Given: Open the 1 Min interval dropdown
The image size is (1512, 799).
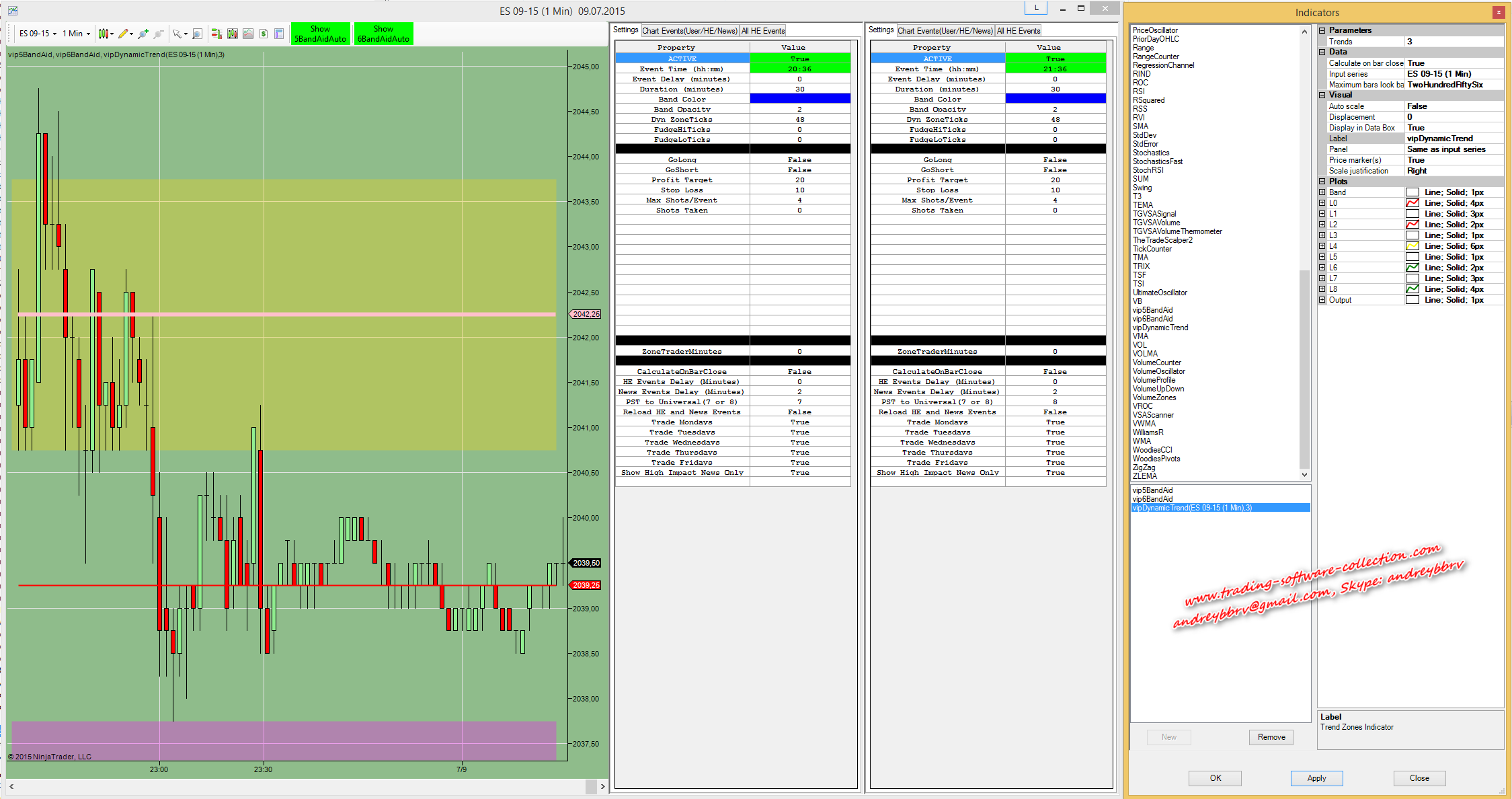Looking at the screenshot, I should click(x=76, y=34).
